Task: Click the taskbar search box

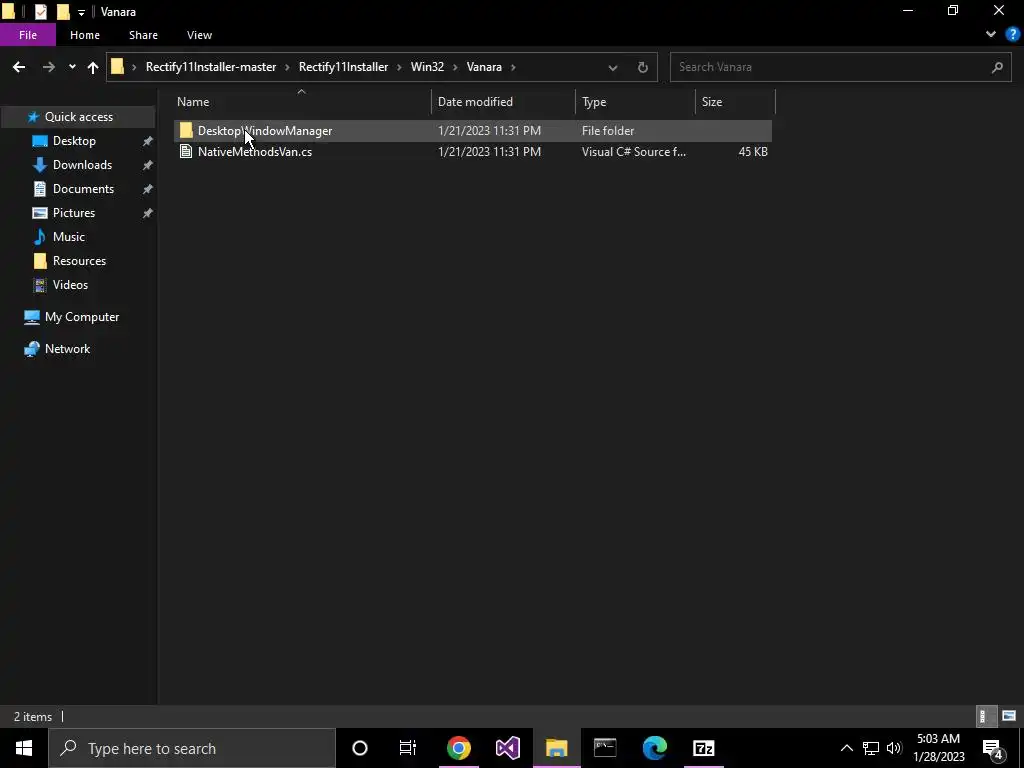Action: point(192,748)
